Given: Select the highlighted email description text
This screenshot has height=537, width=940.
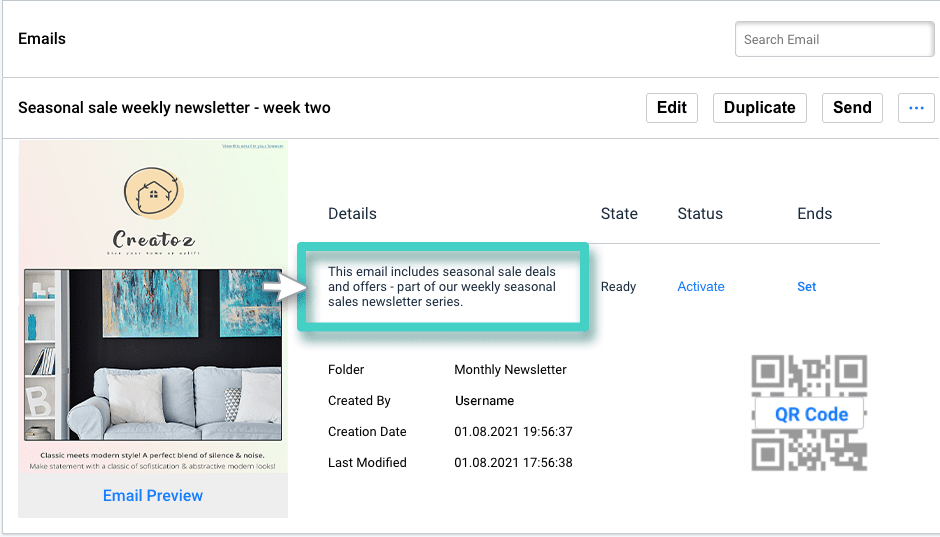Looking at the screenshot, I should [444, 287].
